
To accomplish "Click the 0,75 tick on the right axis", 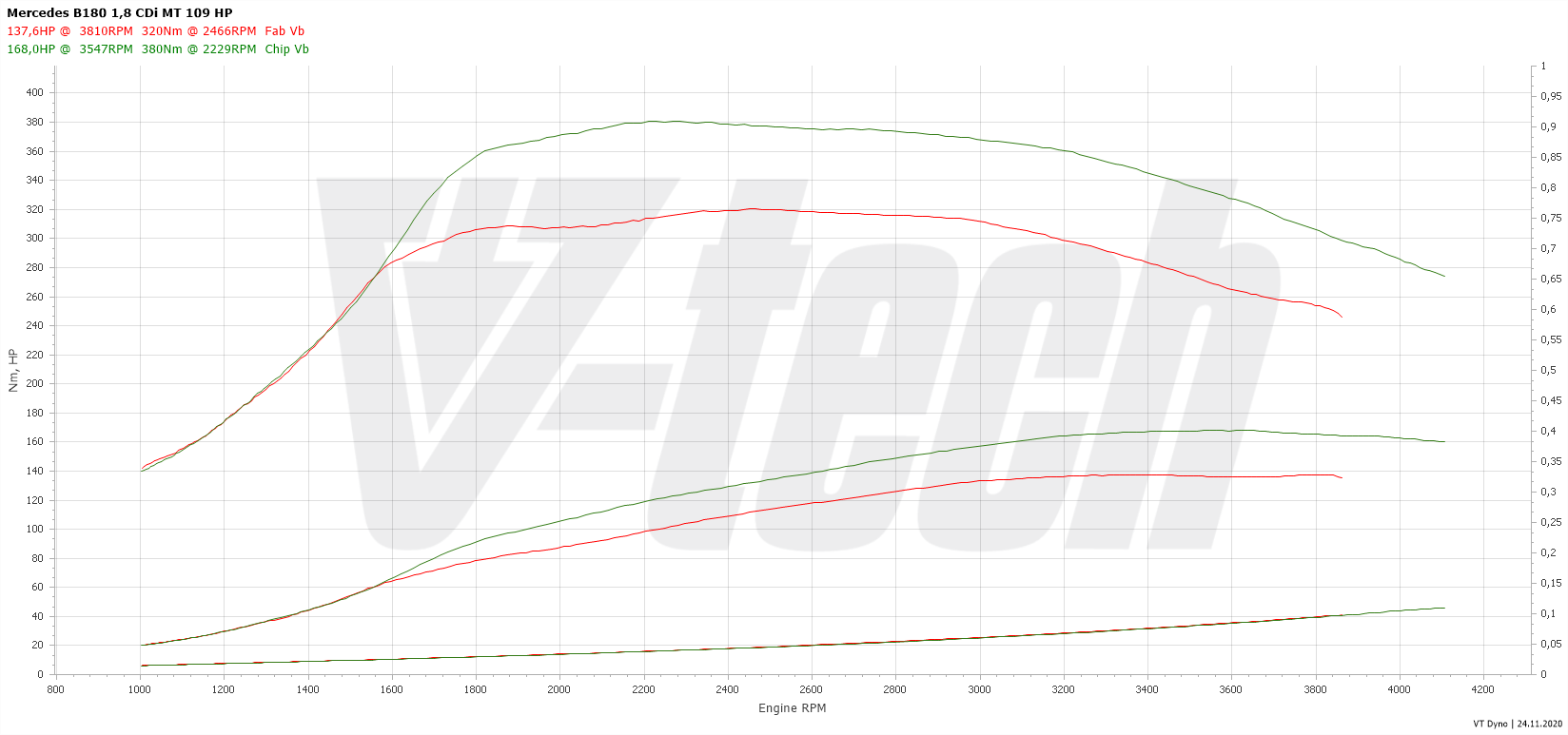I will [1551, 218].
